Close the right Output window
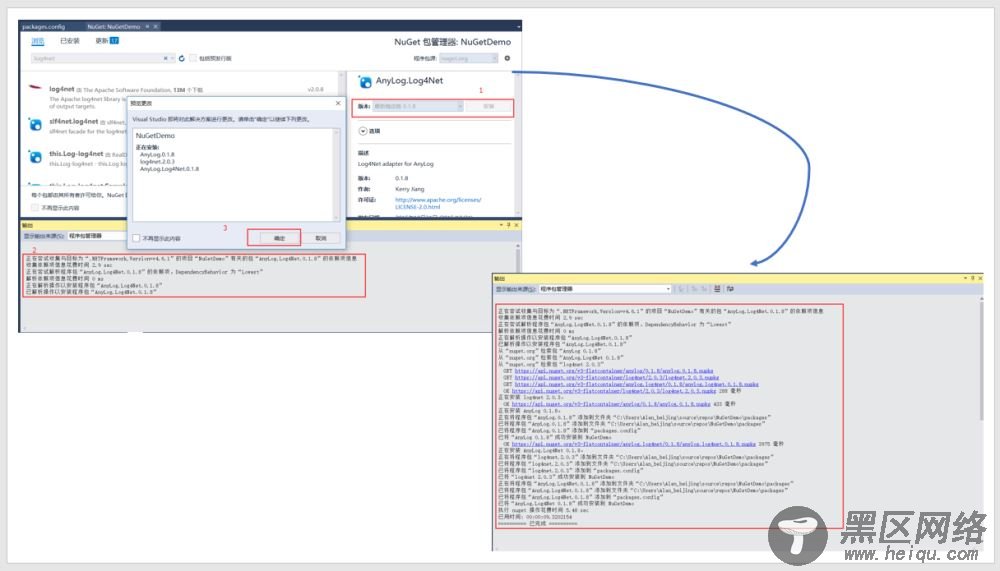The width and height of the screenshot is (1000, 571). (980, 278)
